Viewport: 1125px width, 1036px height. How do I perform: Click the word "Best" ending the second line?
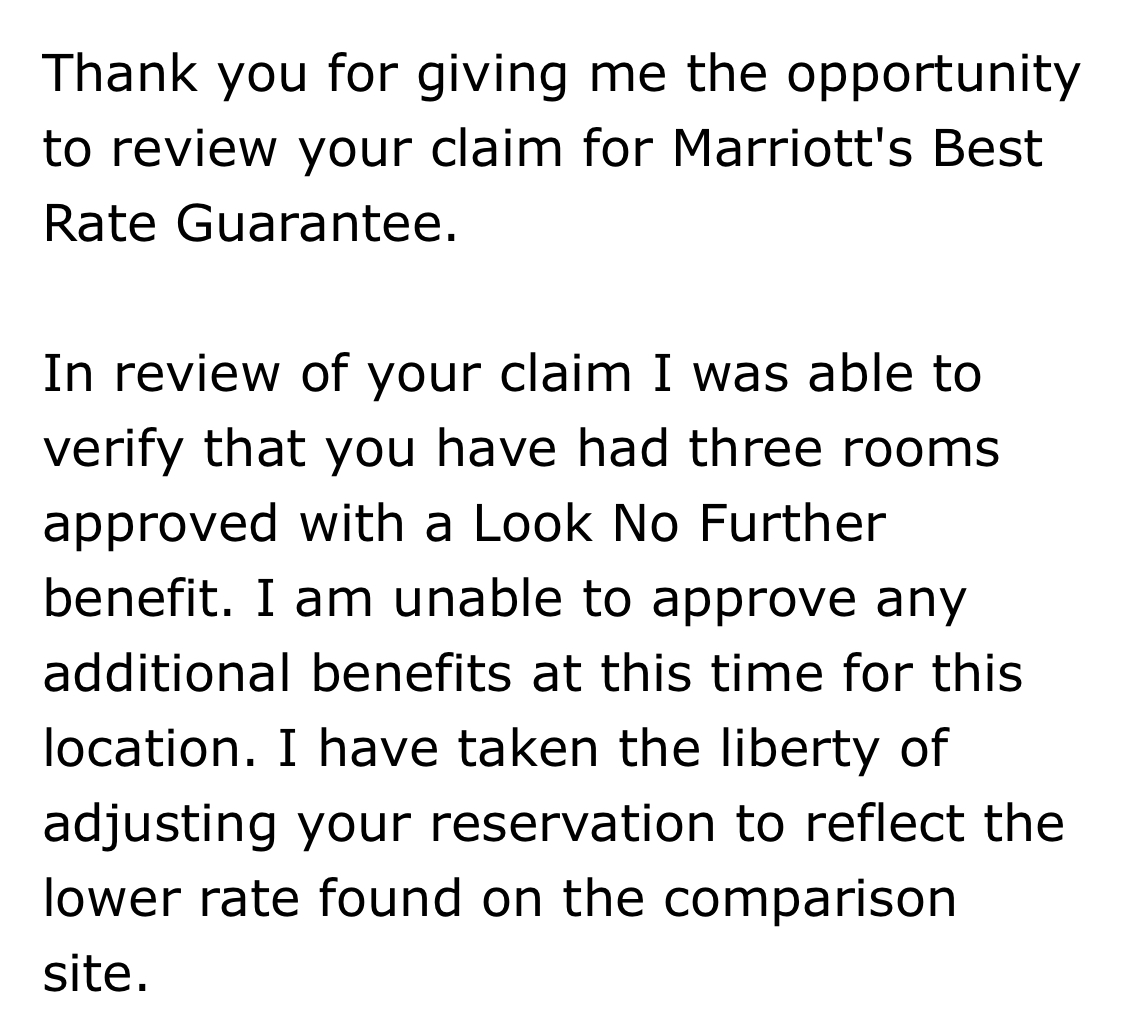pos(987,149)
